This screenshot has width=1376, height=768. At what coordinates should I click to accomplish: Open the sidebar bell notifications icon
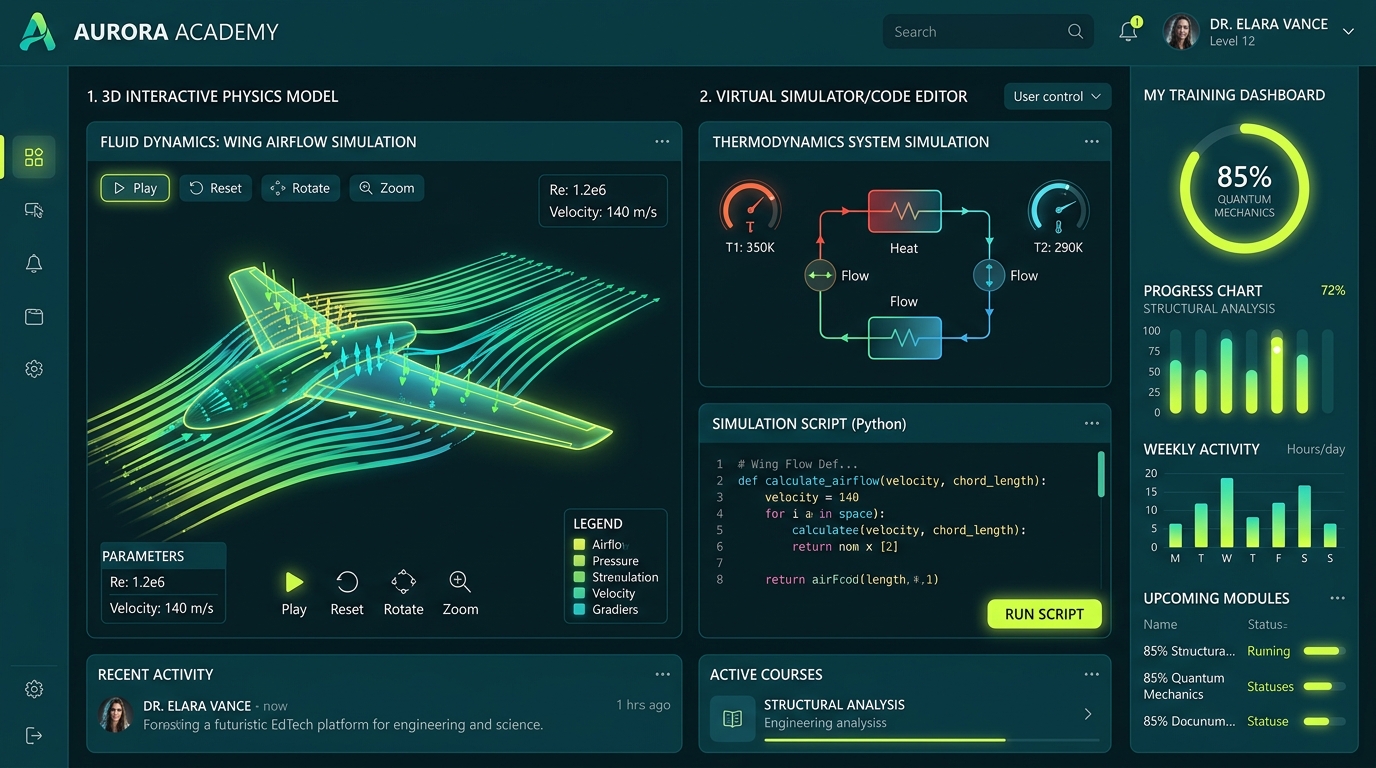34,263
